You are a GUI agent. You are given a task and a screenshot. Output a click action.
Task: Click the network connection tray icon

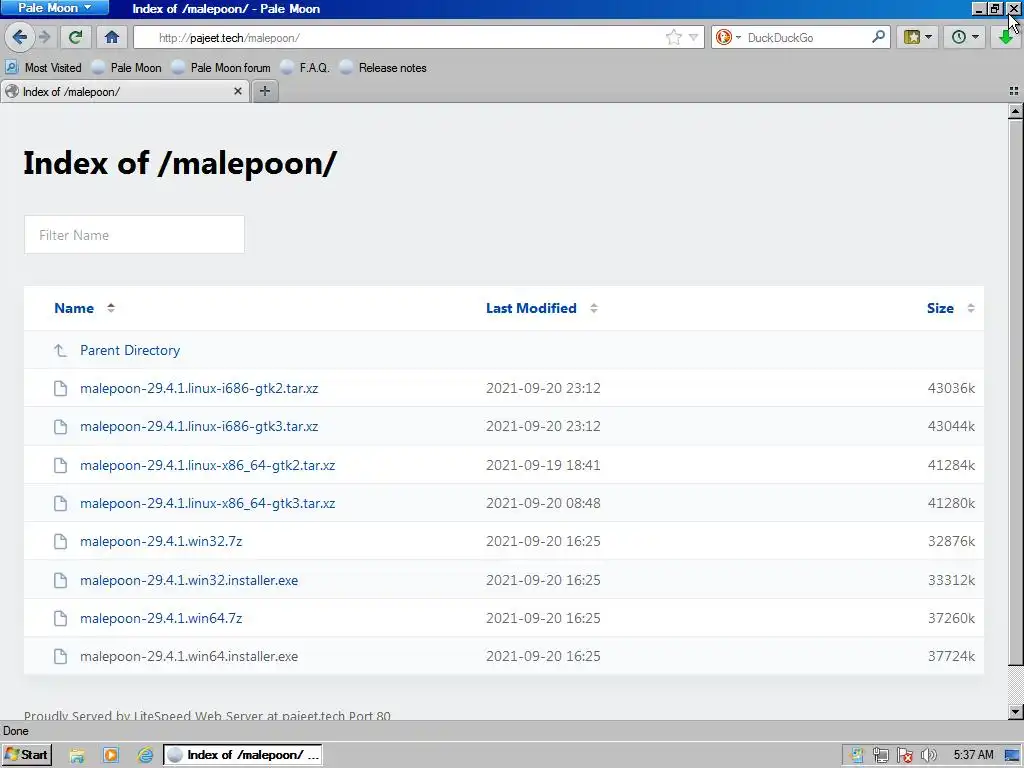tap(880, 756)
